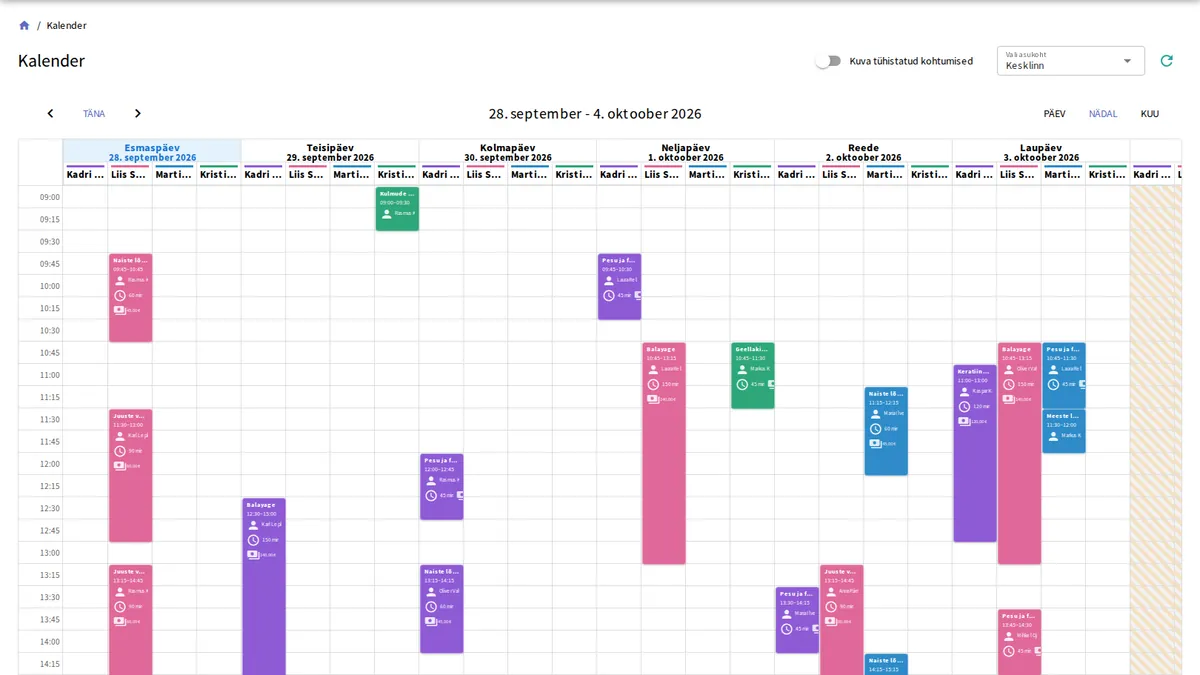Switch to the NÄDAL week view

[1103, 114]
